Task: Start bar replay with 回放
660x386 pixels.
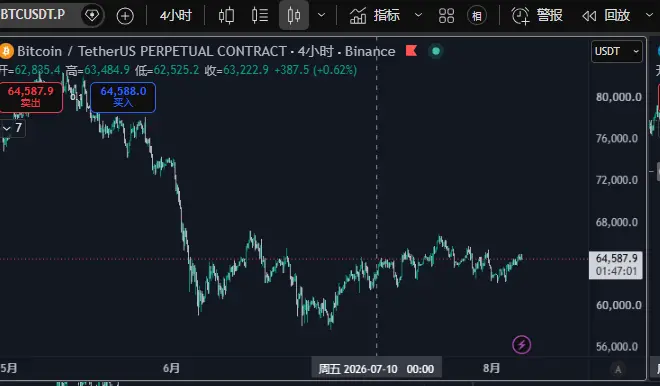Action: coord(606,16)
